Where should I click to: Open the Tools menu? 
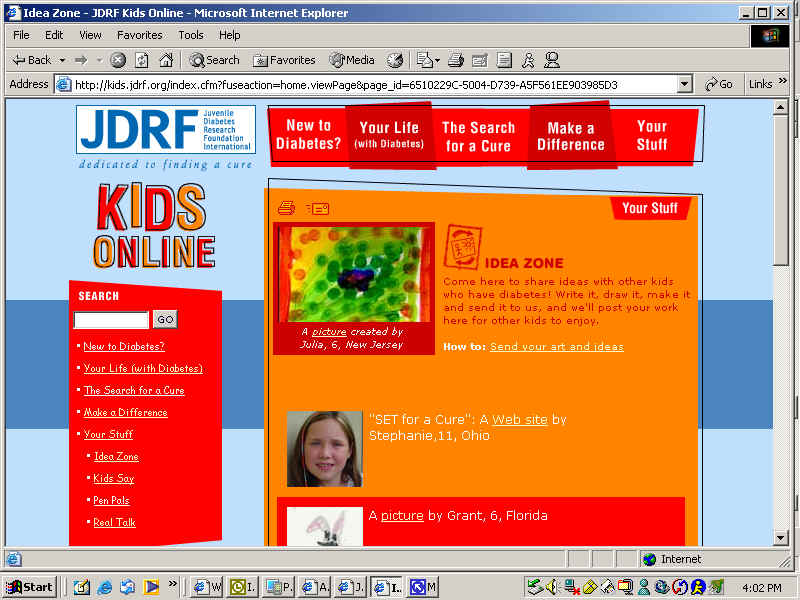[x=191, y=35]
